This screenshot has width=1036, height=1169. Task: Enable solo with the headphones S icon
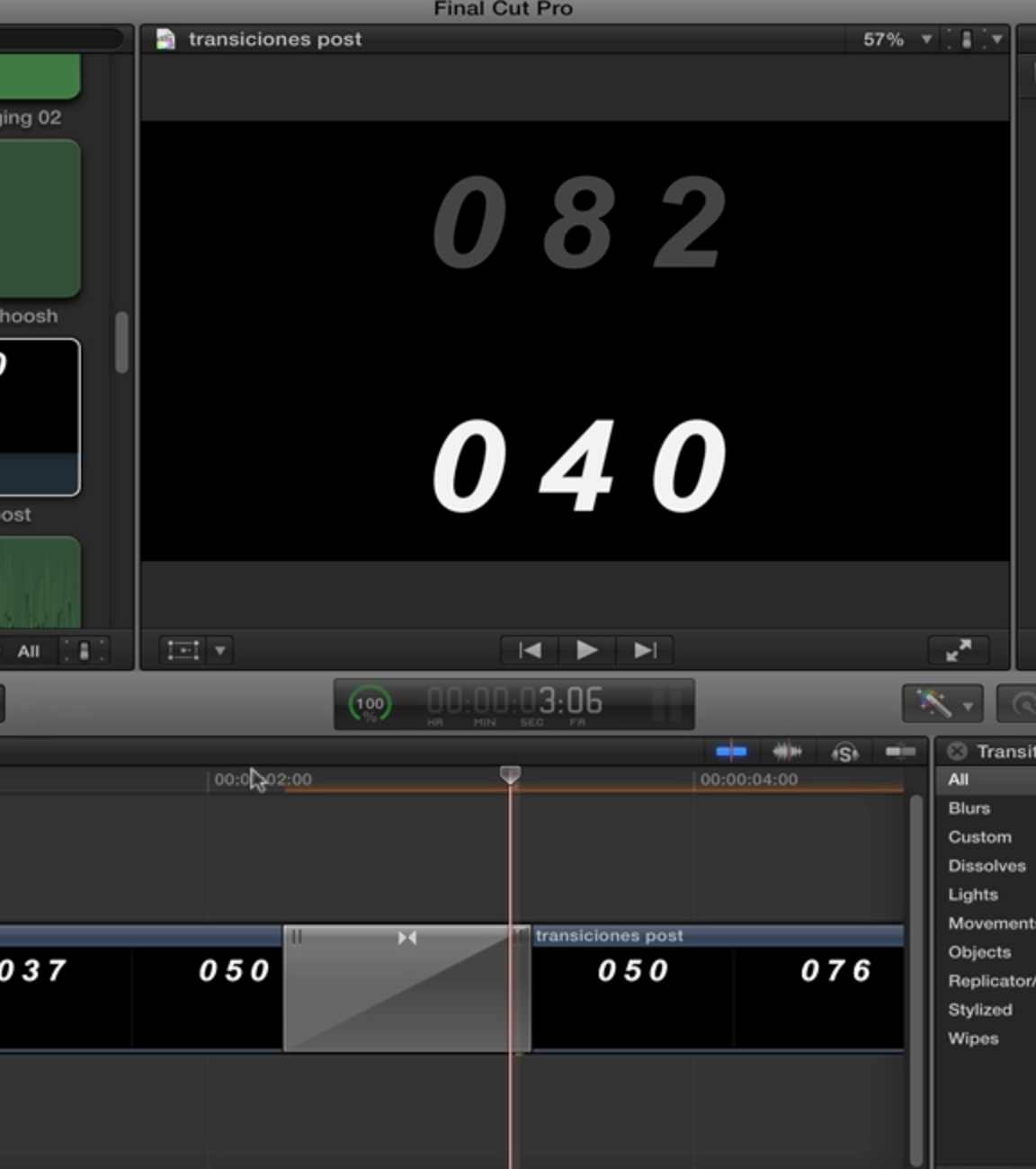pyautogui.click(x=844, y=751)
